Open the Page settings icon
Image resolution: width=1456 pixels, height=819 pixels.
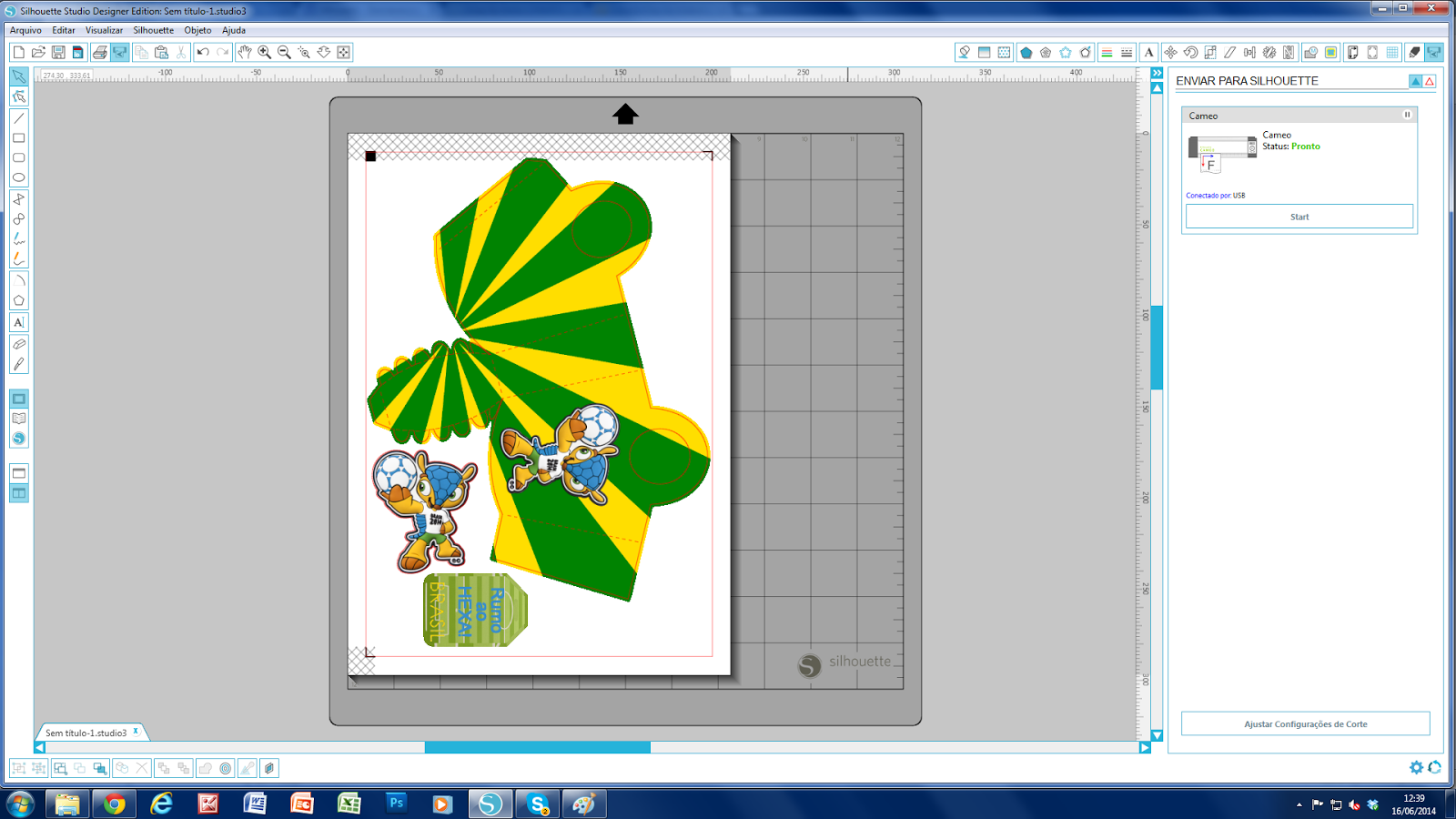coord(1352,53)
